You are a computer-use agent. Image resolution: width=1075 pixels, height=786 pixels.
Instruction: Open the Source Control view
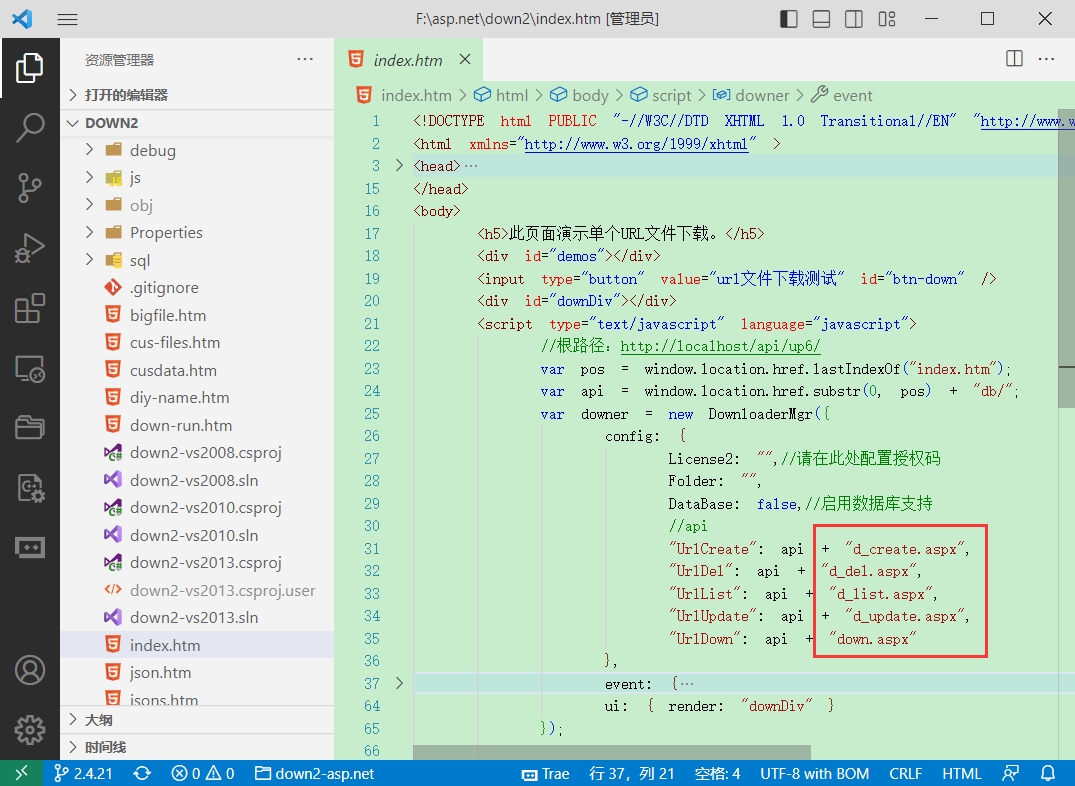tap(29, 187)
